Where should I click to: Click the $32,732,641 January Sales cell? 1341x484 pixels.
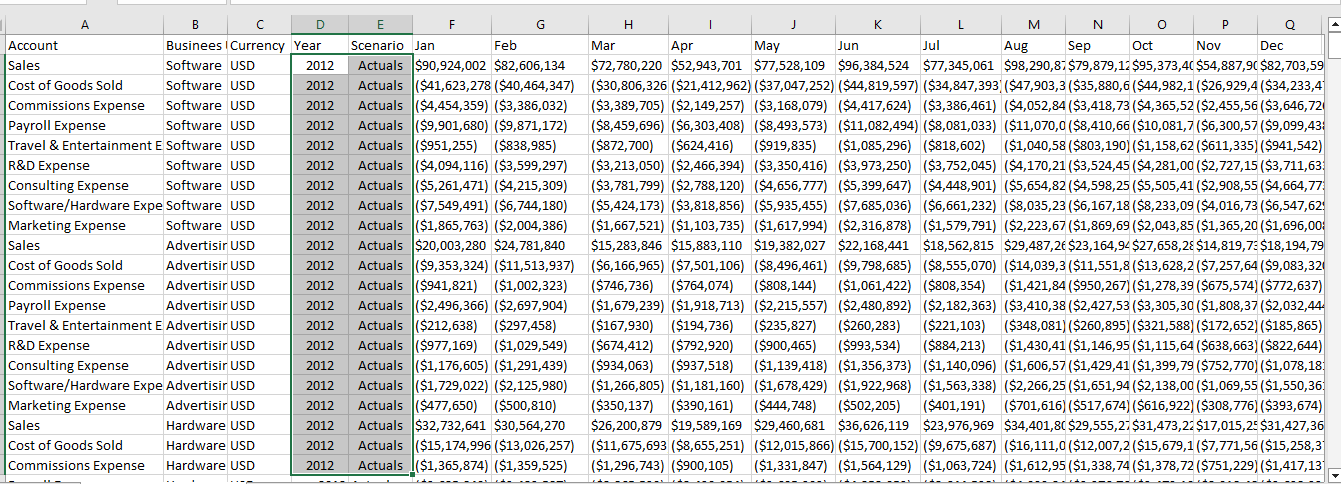pyautogui.click(x=451, y=425)
